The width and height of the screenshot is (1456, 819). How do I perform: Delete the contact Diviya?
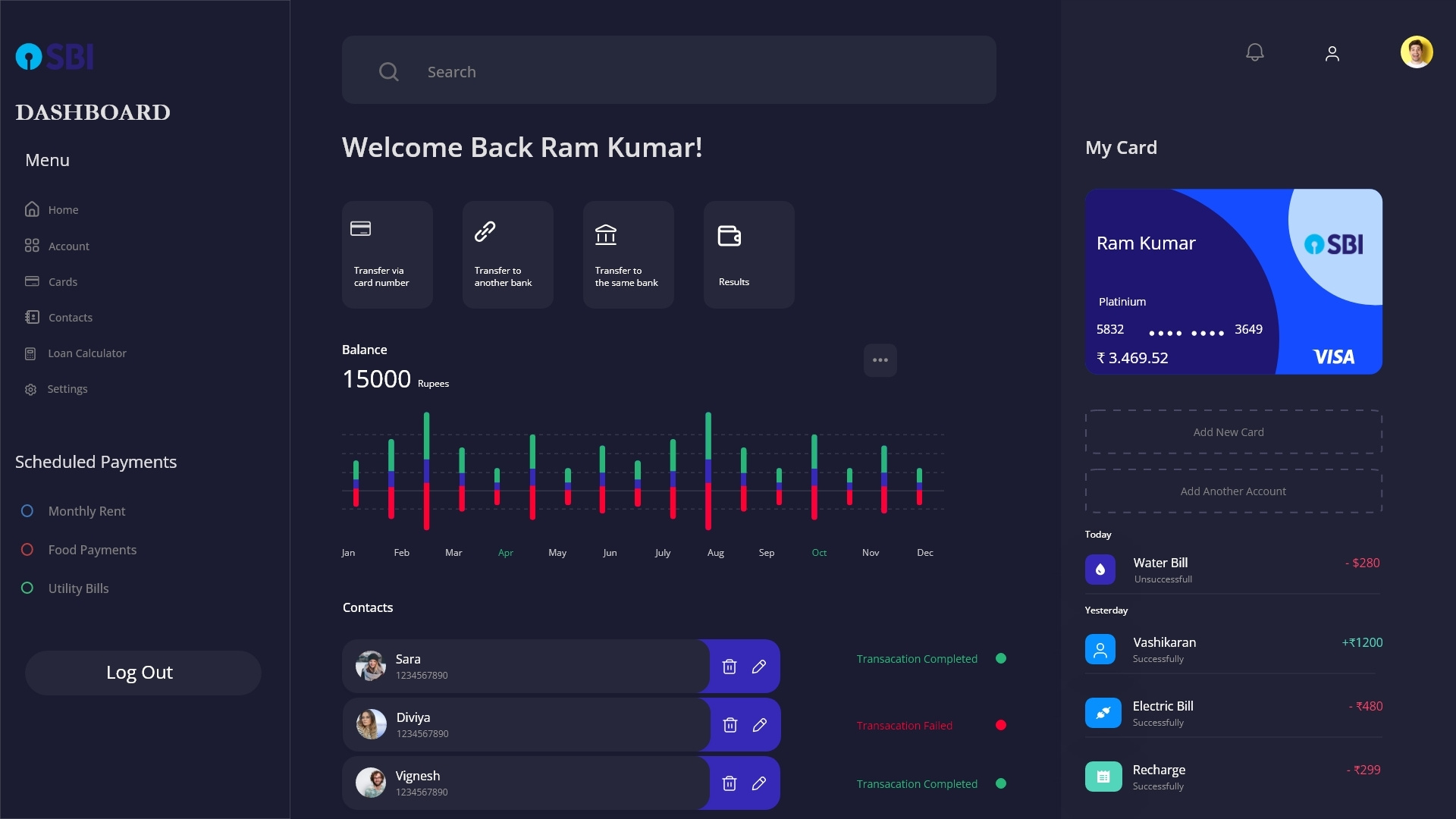coord(730,725)
